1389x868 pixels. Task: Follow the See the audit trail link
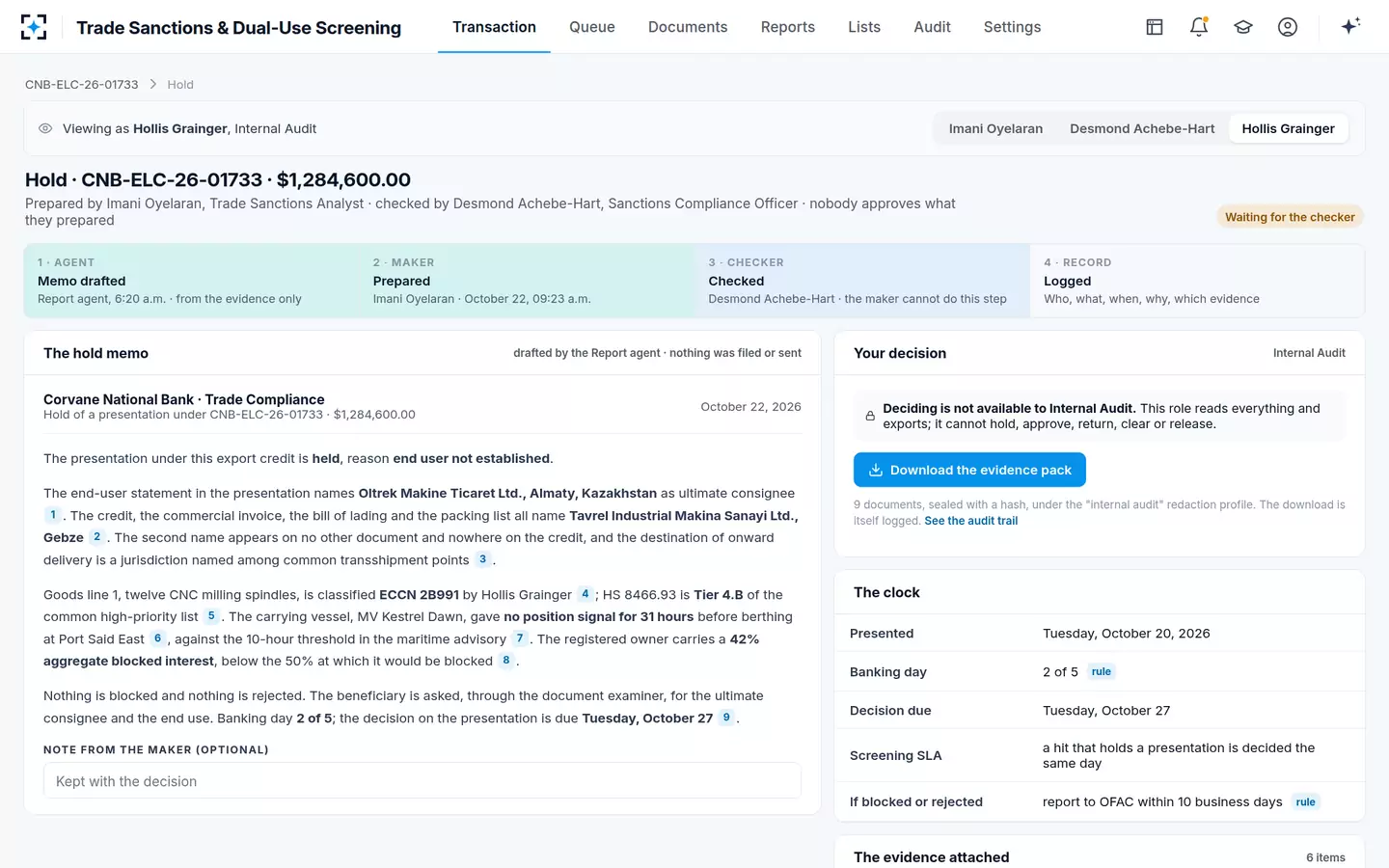970,521
